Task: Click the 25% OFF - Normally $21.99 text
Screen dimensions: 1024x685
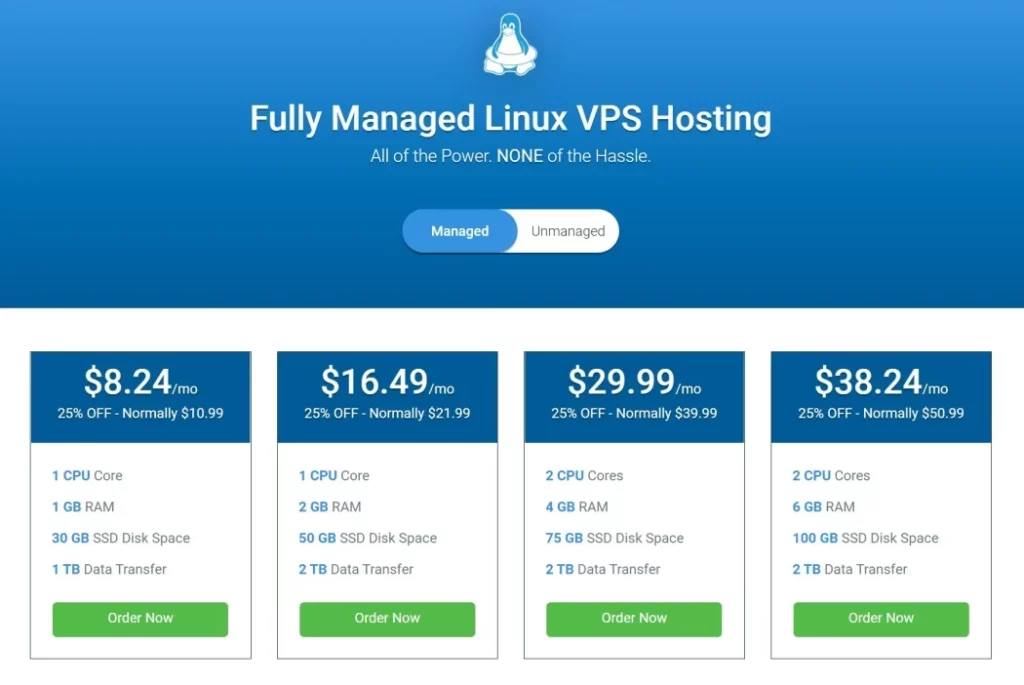Action: click(387, 413)
